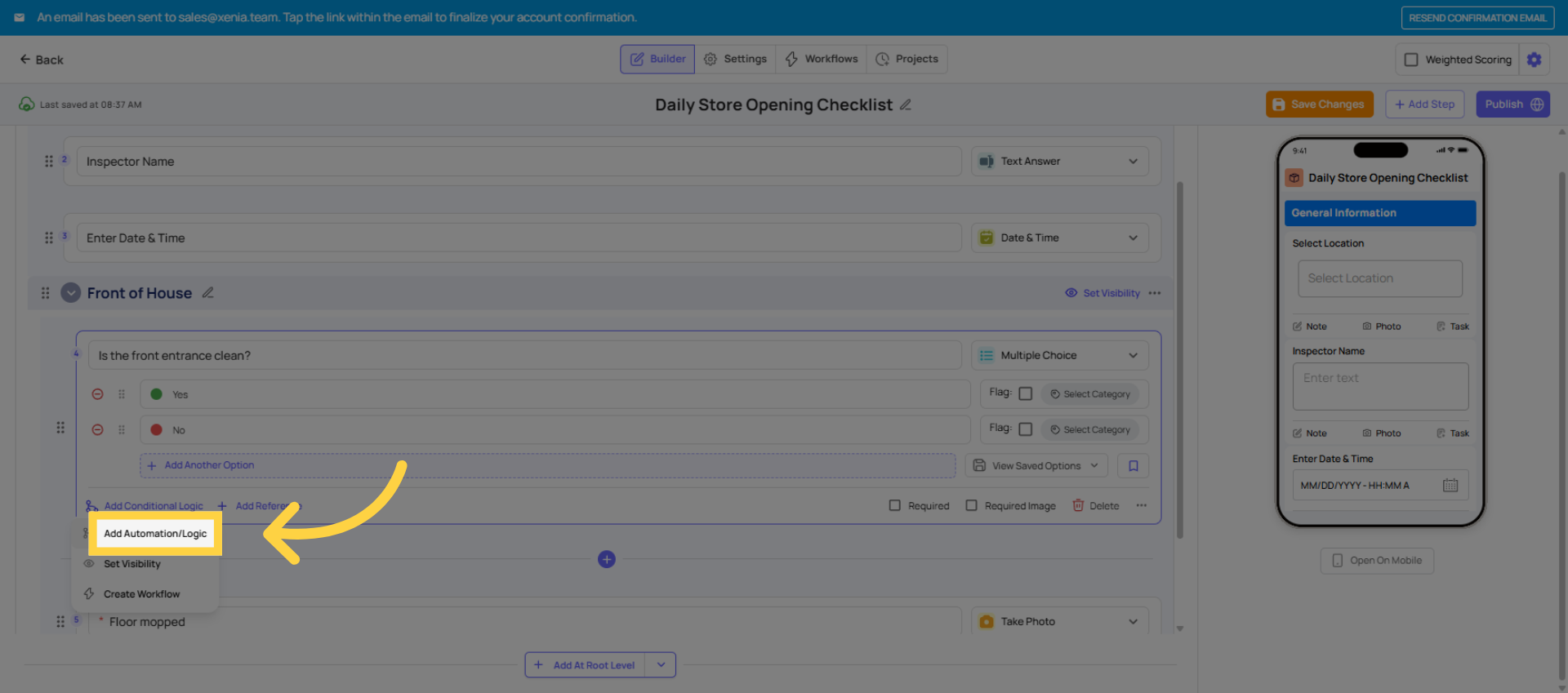Viewport: 1568px width, 693px height.
Task: Open front entrance step three-dot menu
Action: tap(1142, 505)
